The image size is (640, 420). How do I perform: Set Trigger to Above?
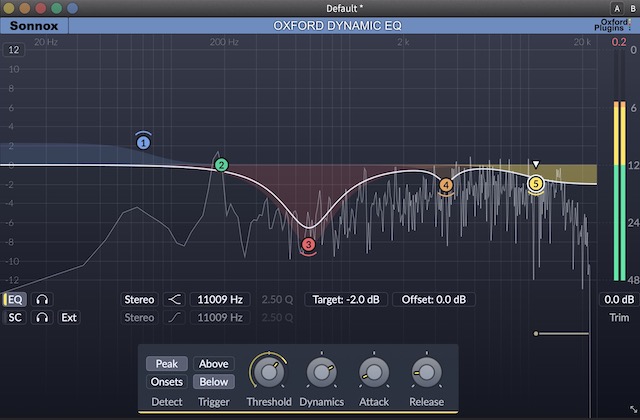[213, 364]
